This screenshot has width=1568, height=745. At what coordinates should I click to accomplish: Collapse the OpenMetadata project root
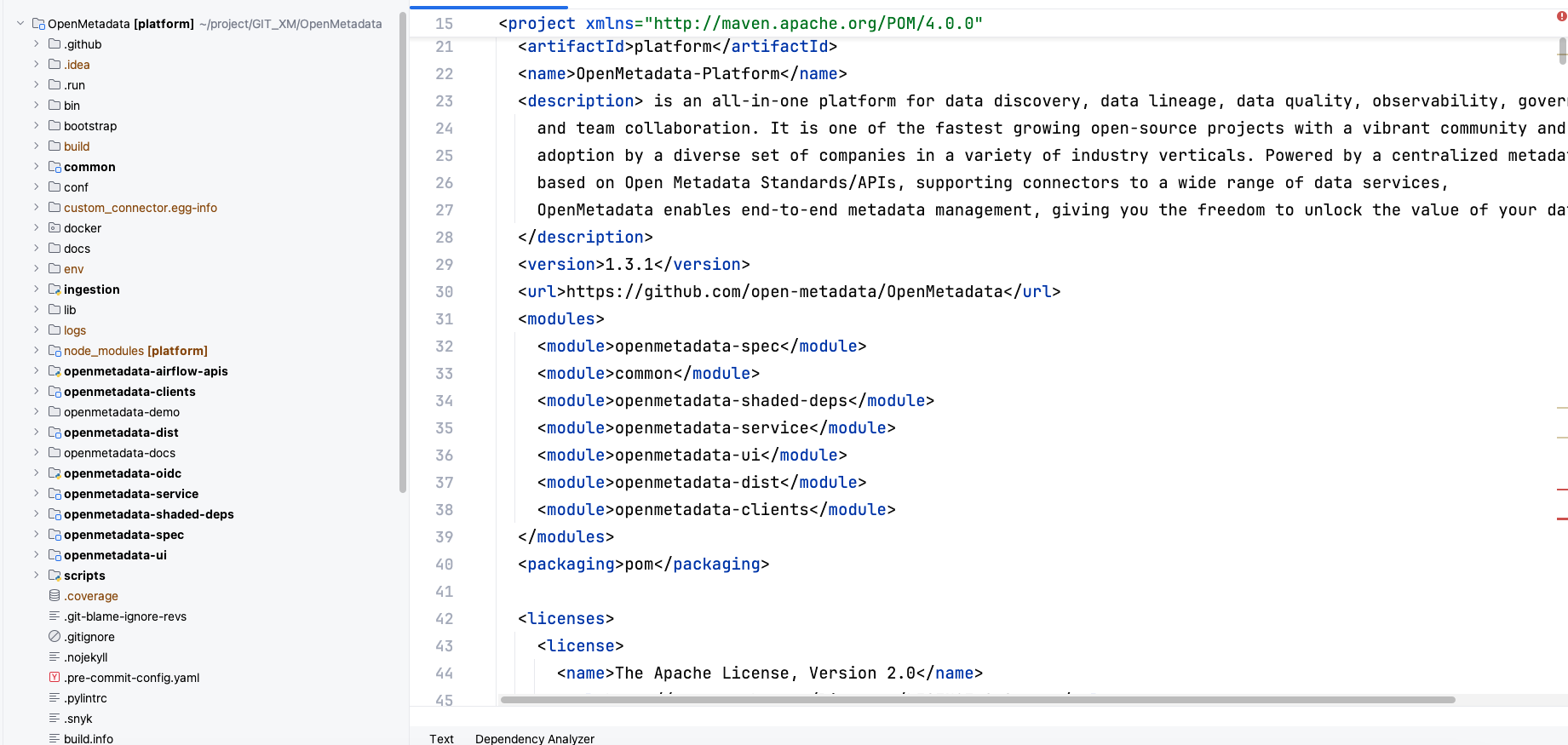(20, 24)
